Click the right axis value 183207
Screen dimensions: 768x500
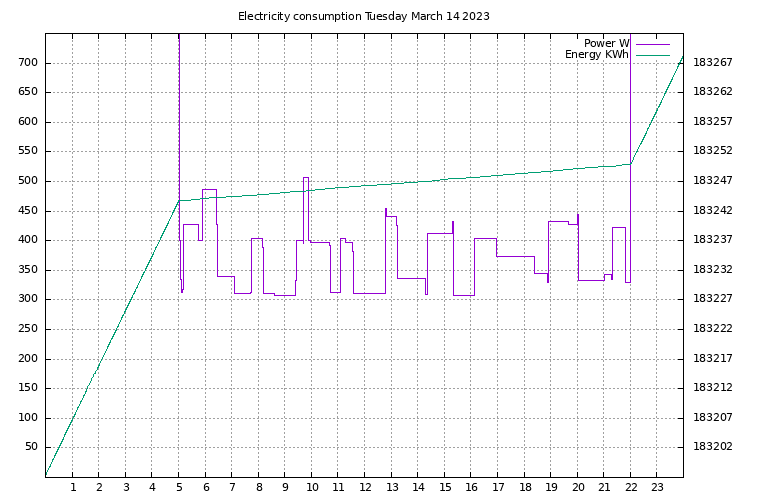[x=713, y=417]
